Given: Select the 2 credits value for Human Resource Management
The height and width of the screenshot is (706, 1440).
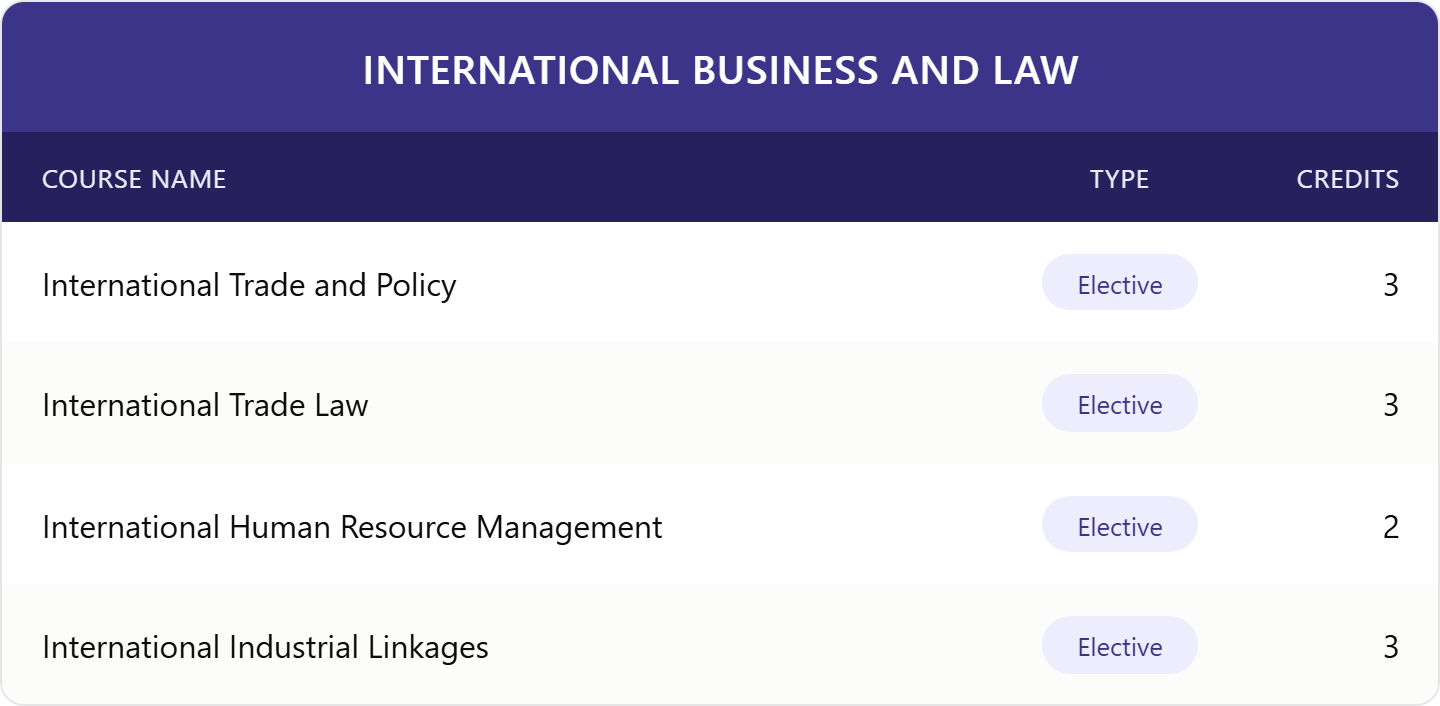Looking at the screenshot, I should 1390,527.
